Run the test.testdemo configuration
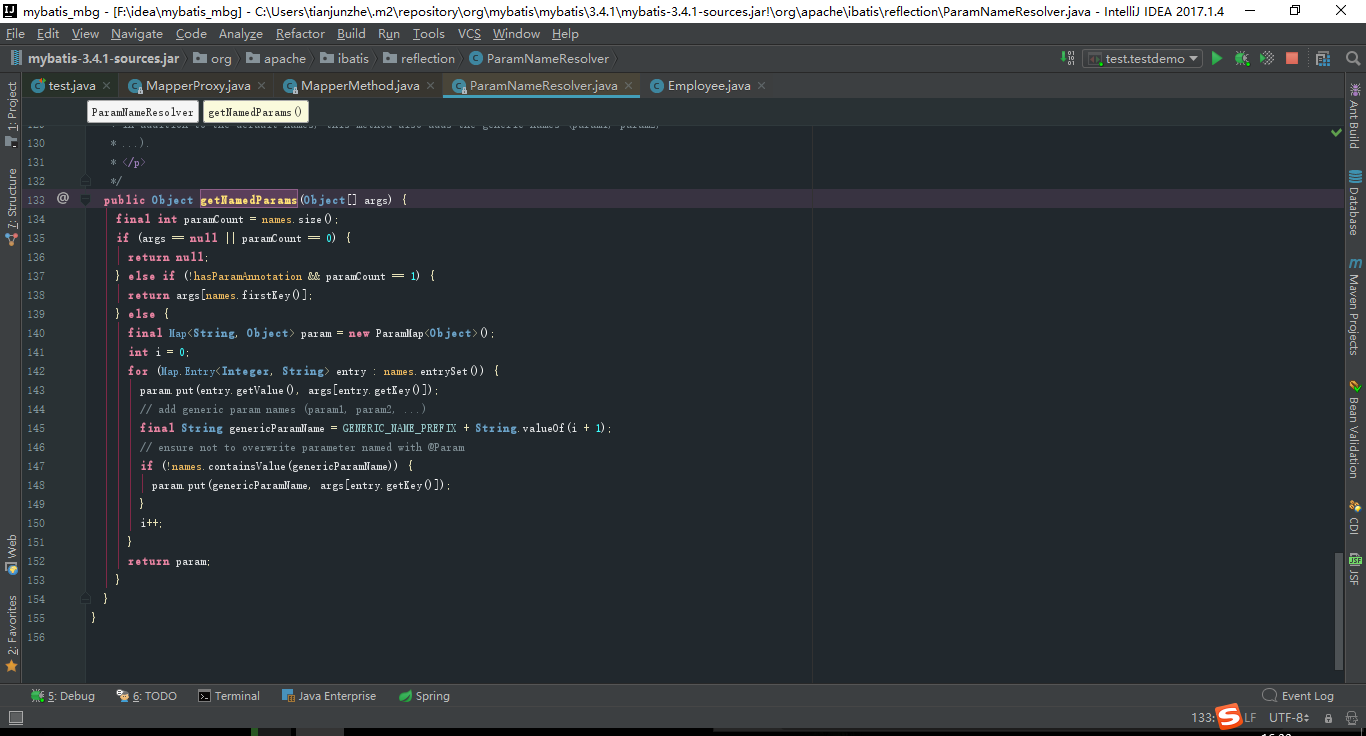The height and width of the screenshot is (736, 1366). tap(1217, 58)
